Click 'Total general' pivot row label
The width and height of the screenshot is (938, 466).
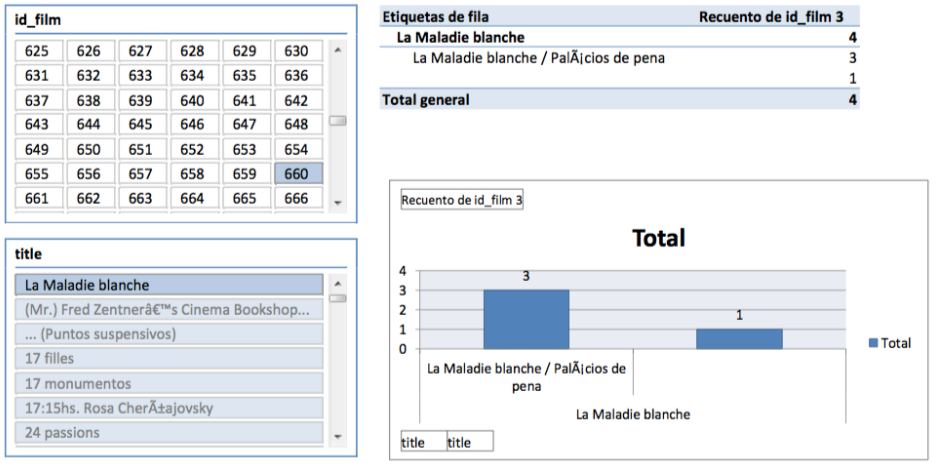click(x=426, y=99)
